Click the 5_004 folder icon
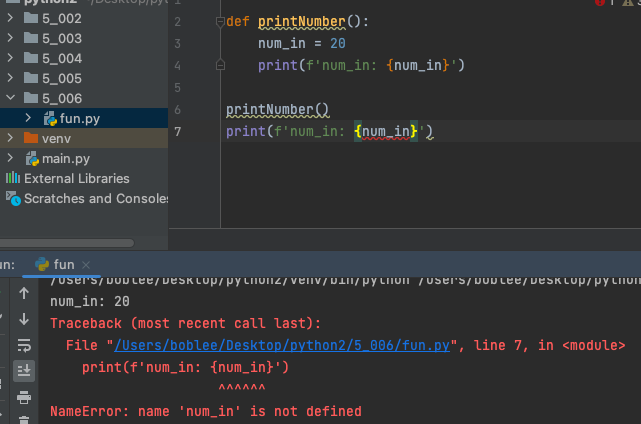Image resolution: width=641 pixels, height=424 pixels. point(31,58)
